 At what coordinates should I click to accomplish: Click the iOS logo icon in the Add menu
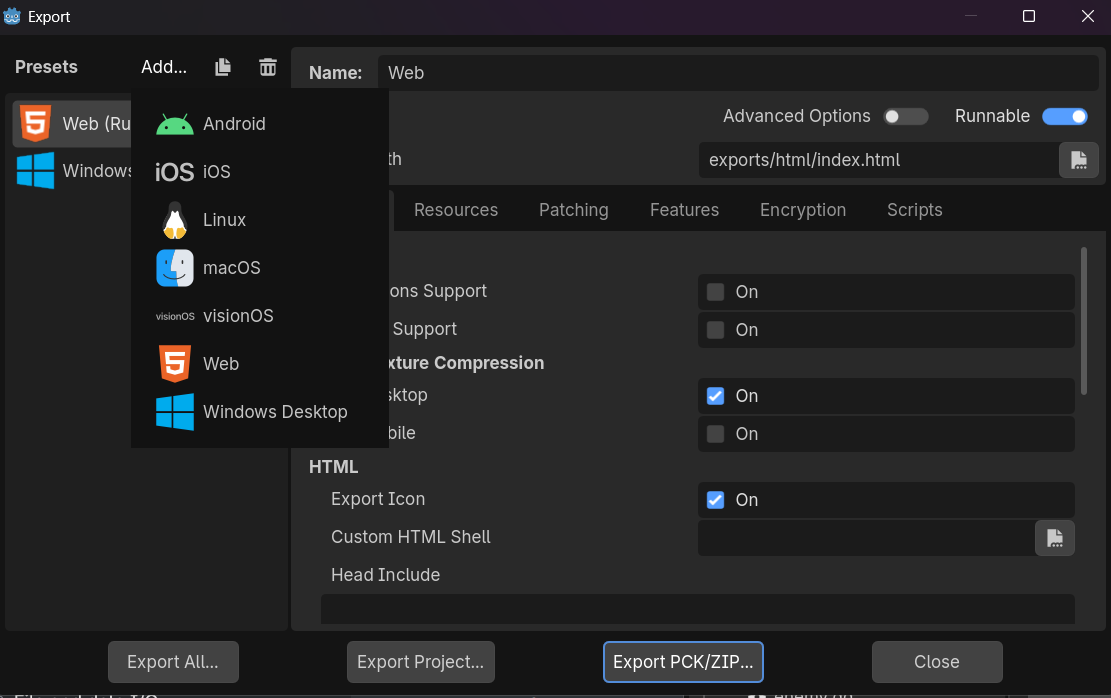coord(174,172)
